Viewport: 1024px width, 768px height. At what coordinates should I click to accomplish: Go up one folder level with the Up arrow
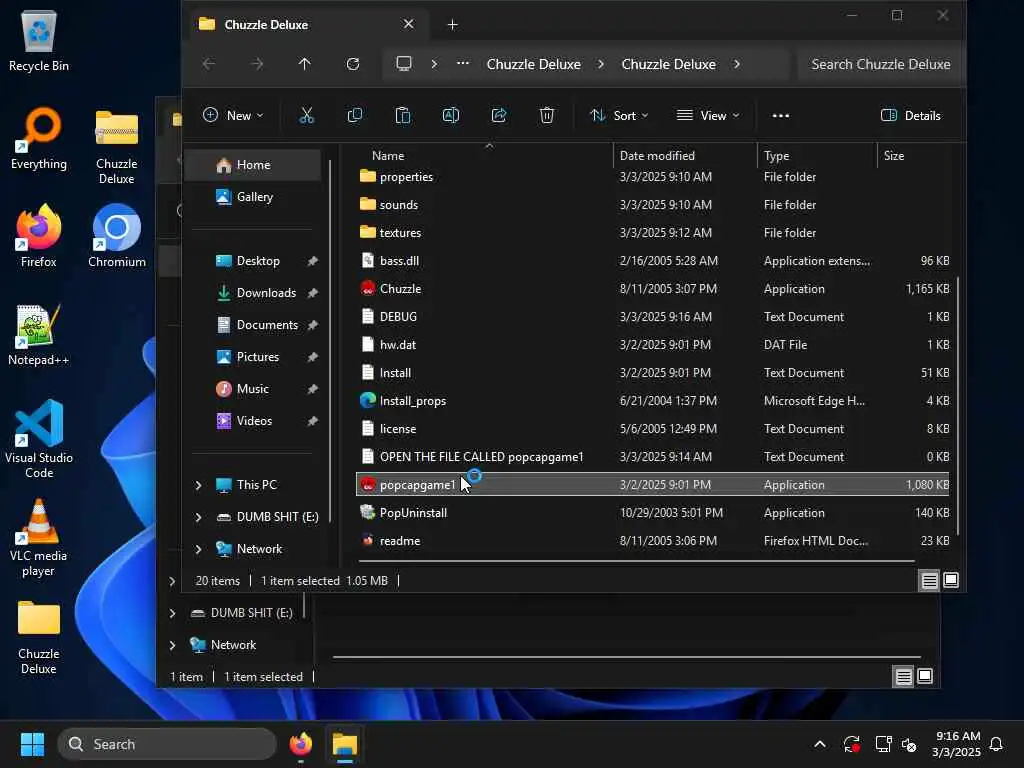click(x=304, y=64)
